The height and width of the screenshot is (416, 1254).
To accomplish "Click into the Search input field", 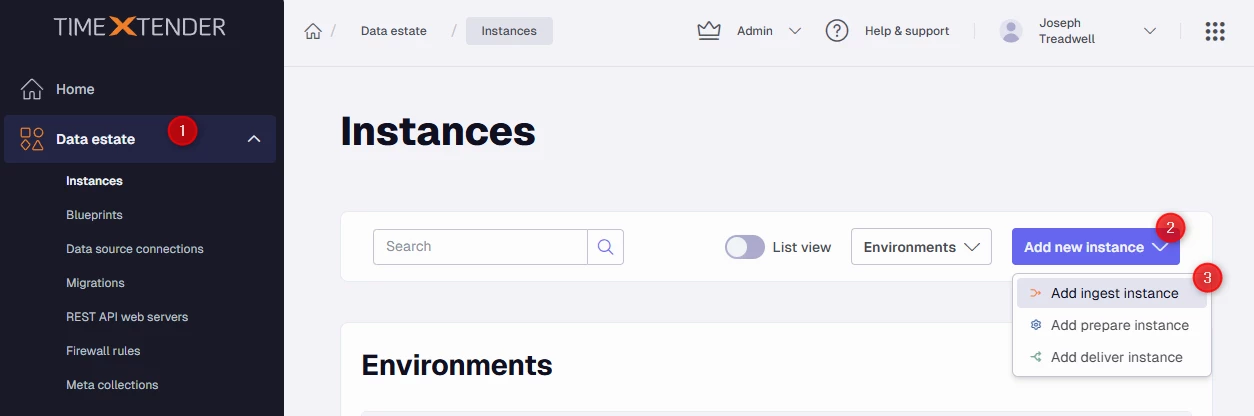I will click(x=480, y=247).
